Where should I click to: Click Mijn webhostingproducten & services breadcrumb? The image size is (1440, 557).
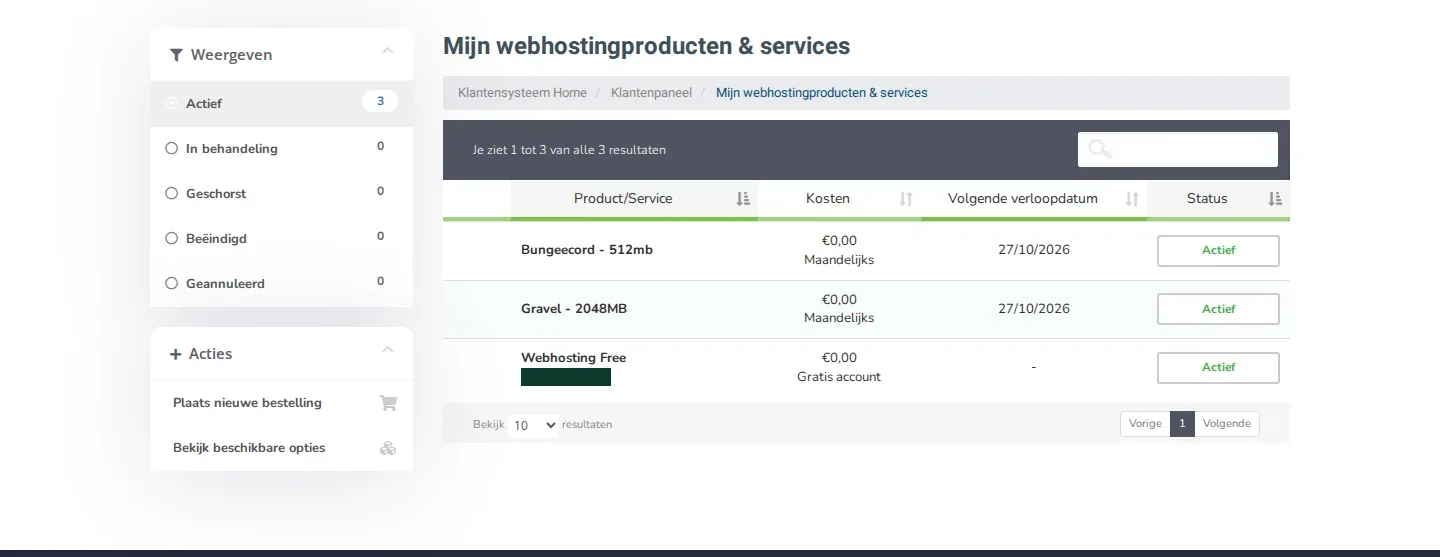coord(822,93)
